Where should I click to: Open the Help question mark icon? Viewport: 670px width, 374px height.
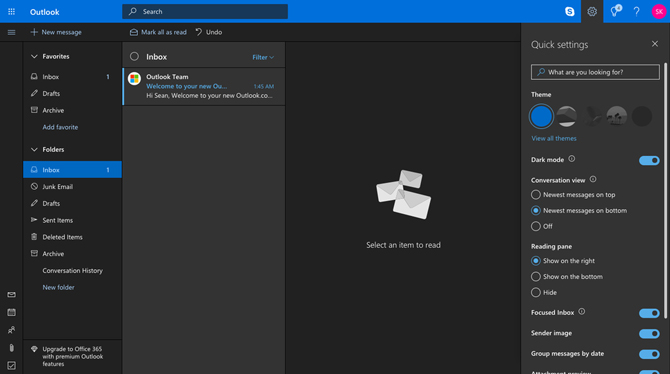[636, 12]
